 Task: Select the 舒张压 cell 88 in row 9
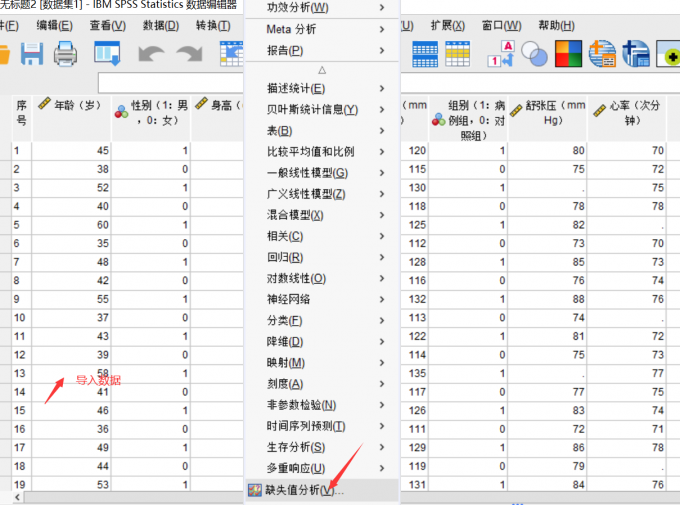pyautogui.click(x=547, y=299)
